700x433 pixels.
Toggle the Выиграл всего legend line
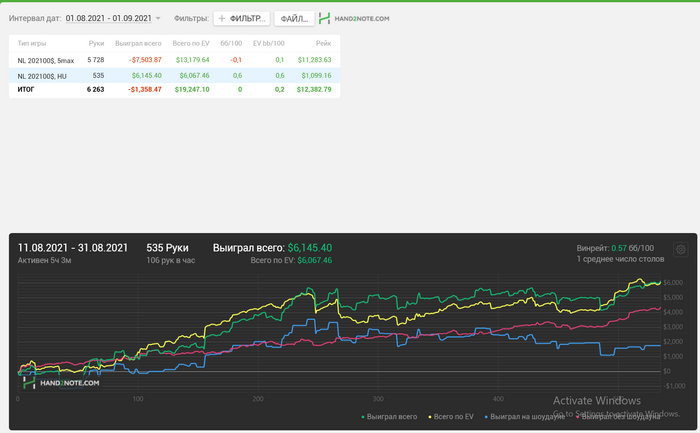coord(389,416)
